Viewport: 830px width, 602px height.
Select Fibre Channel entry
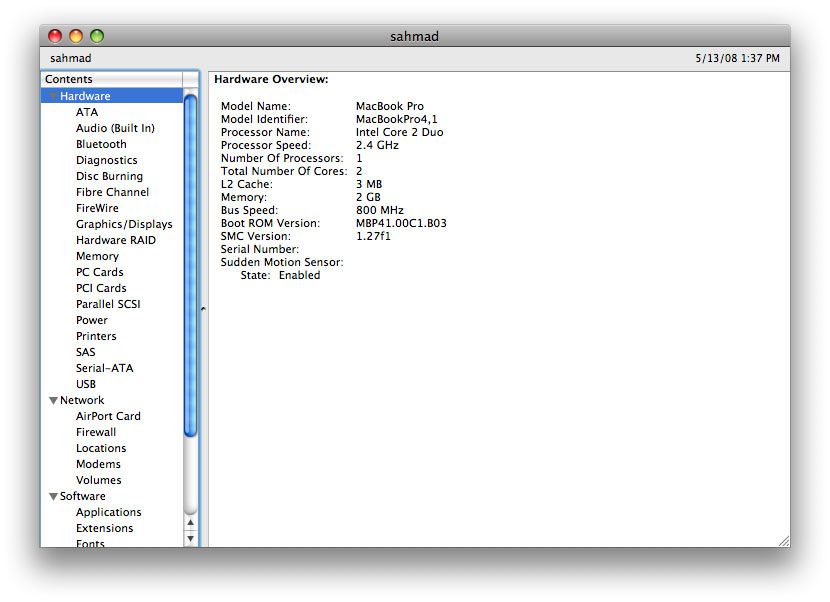(112, 192)
